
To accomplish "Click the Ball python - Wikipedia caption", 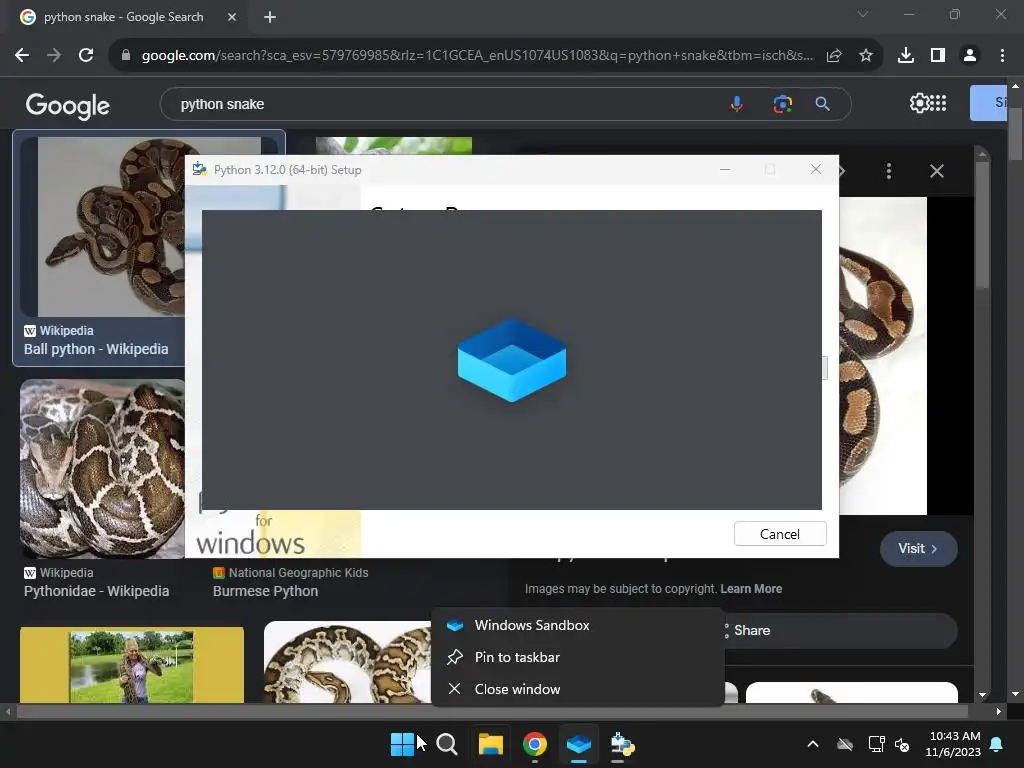I will coord(96,349).
